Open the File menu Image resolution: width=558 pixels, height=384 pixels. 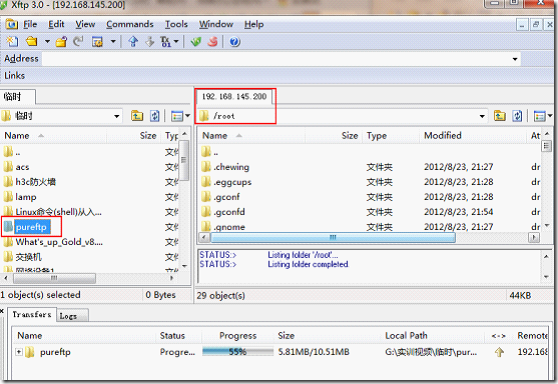[x=30, y=24]
